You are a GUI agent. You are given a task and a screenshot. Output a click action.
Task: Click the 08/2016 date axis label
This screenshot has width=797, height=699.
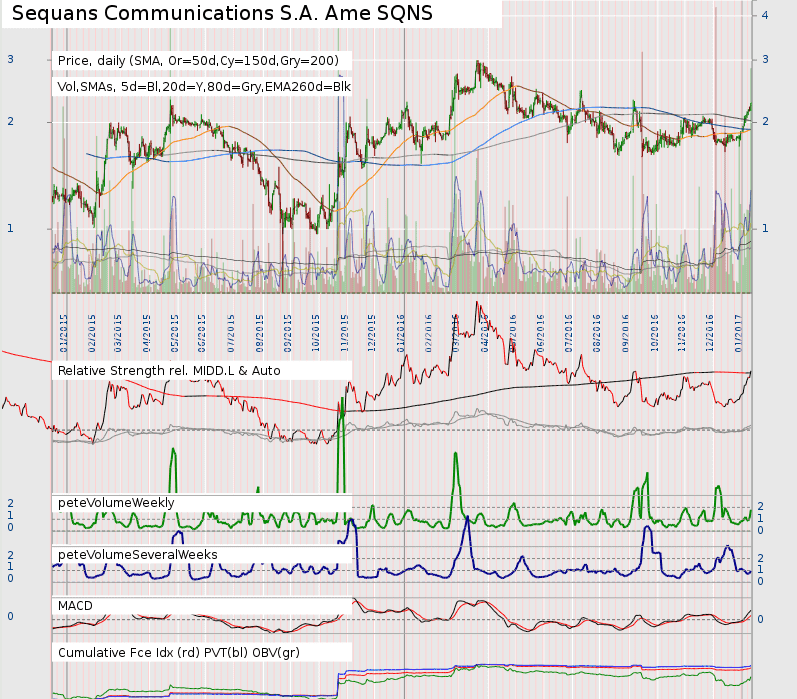point(597,333)
